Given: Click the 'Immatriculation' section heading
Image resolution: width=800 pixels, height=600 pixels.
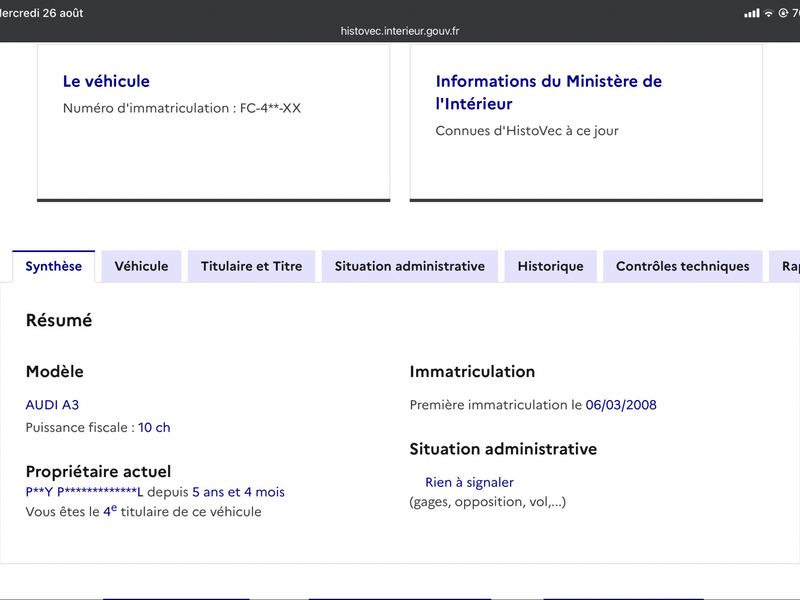Looking at the screenshot, I should [472, 371].
